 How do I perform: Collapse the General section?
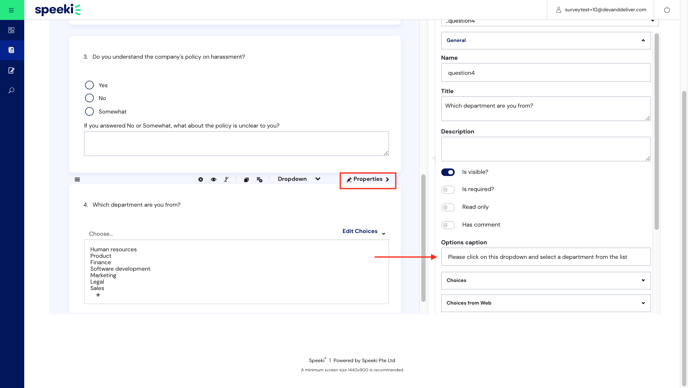click(545, 40)
